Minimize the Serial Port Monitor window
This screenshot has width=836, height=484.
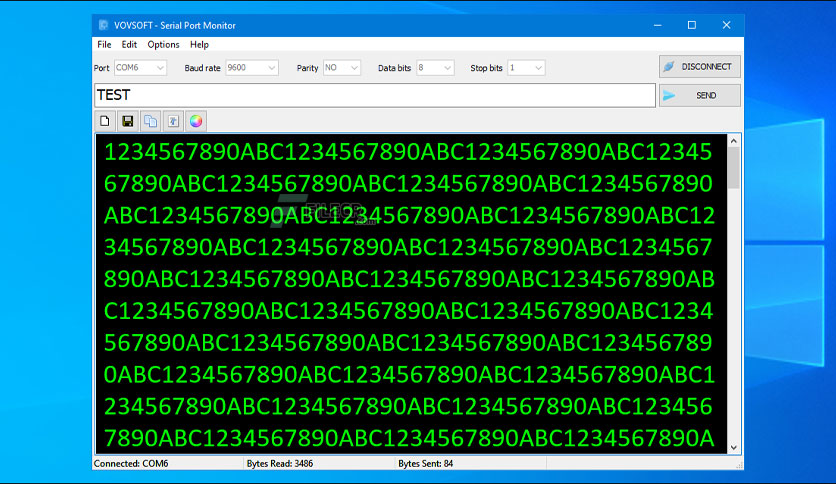pos(658,25)
